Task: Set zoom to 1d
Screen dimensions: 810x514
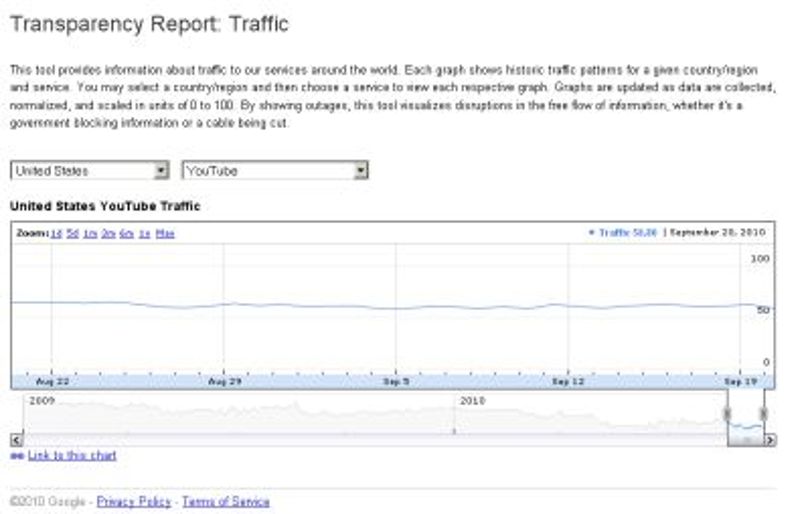Action: click(x=56, y=233)
